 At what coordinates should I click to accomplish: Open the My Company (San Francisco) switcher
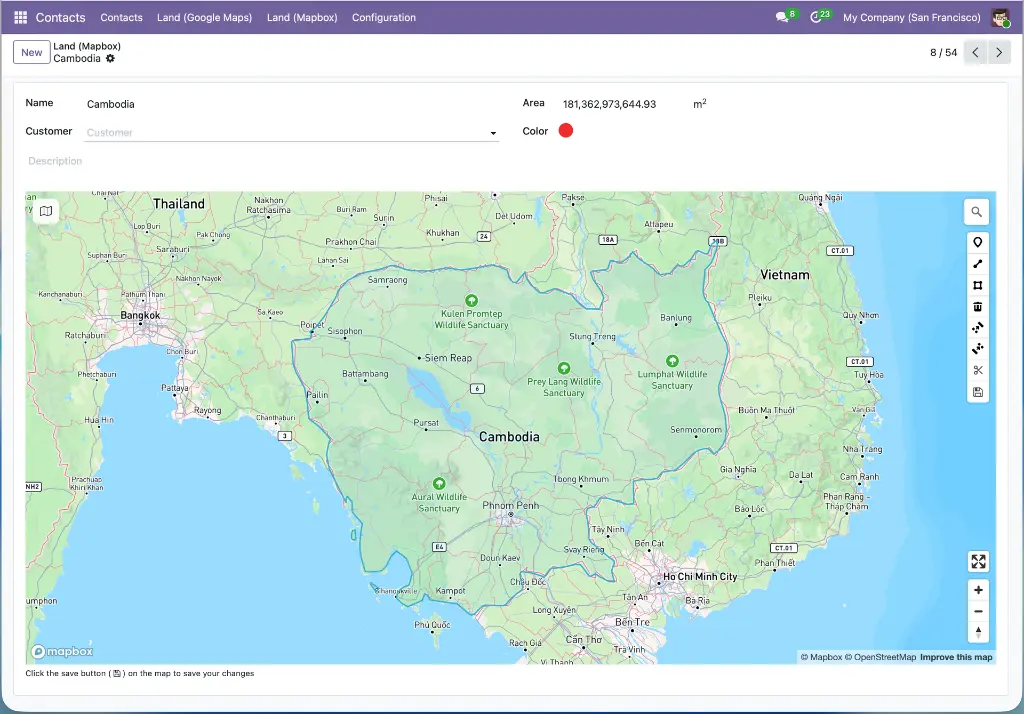pos(912,18)
